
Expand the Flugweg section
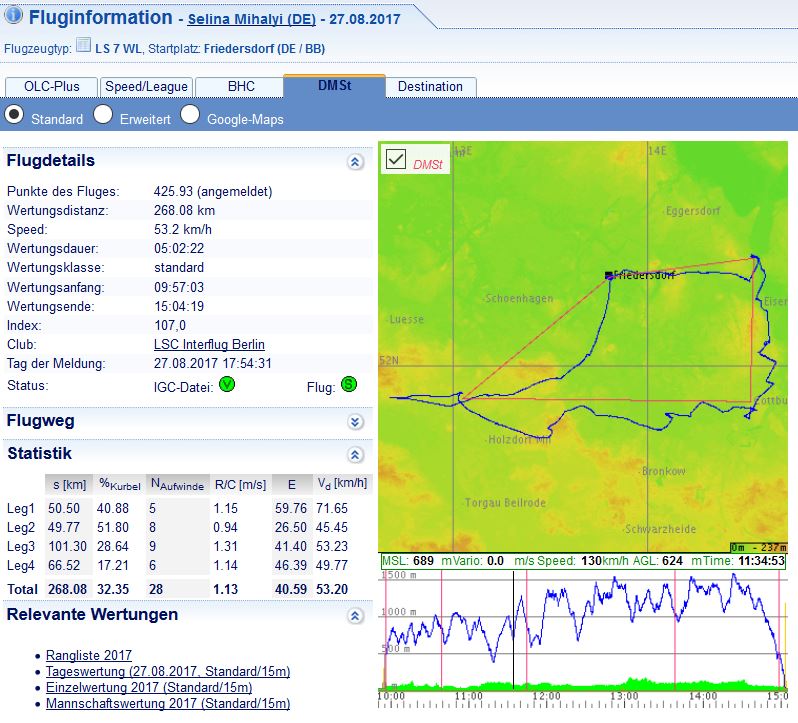pos(355,422)
